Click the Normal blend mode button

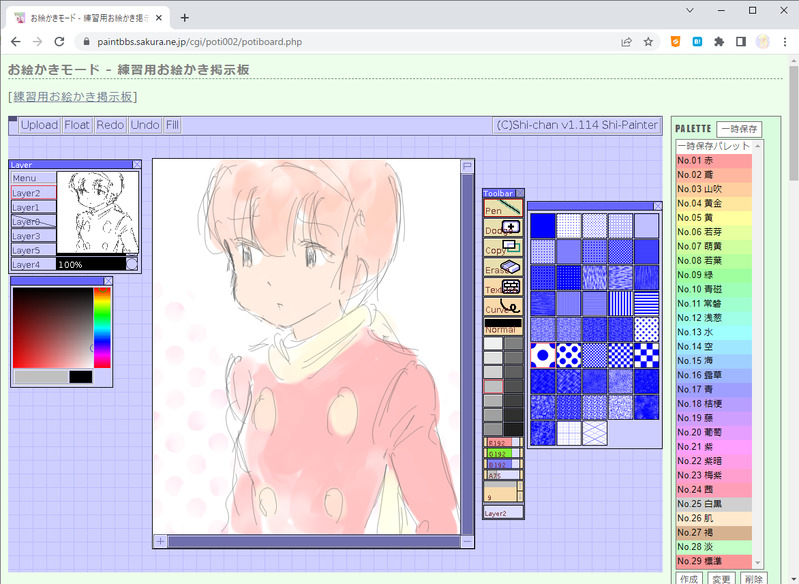(x=503, y=327)
